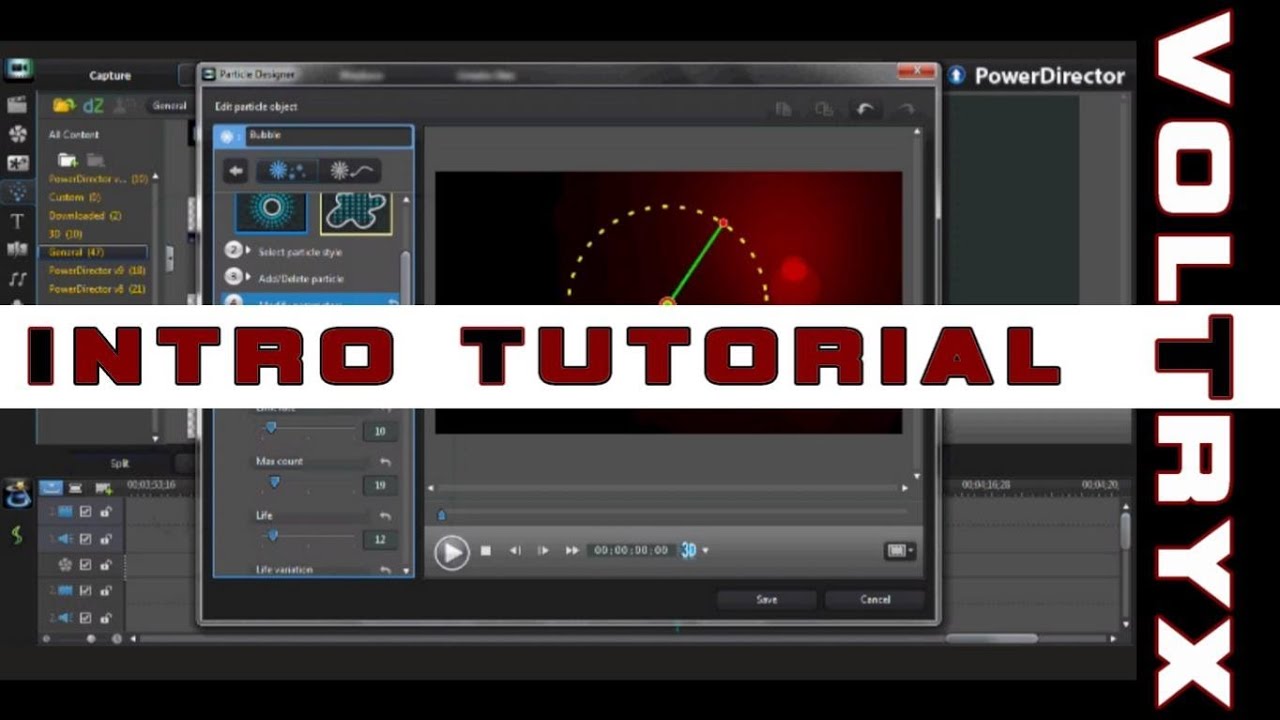The width and height of the screenshot is (1280, 720).
Task: Open the PiP Objects Room icon
Action: point(17,162)
